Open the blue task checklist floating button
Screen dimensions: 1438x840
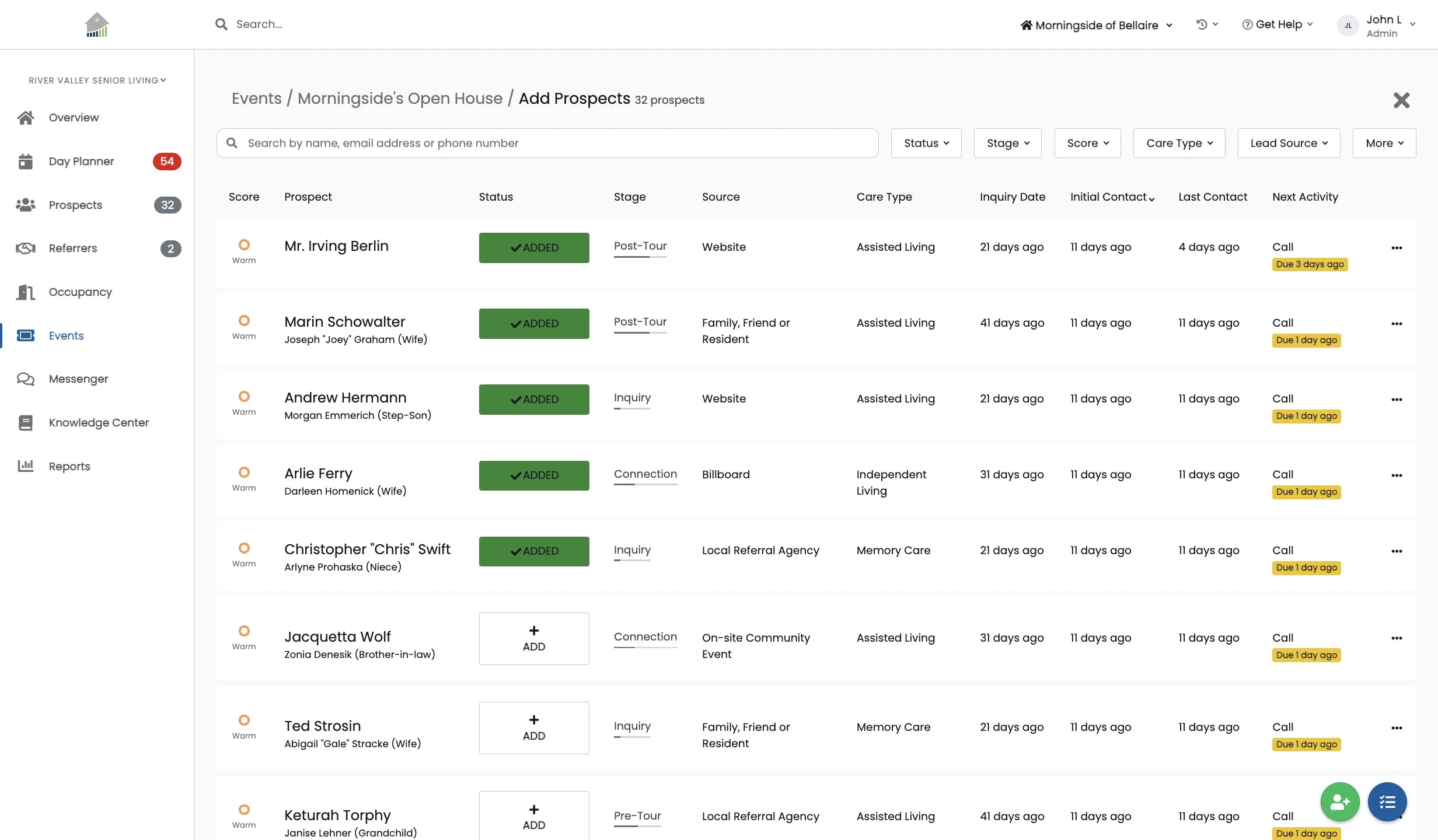click(1387, 802)
